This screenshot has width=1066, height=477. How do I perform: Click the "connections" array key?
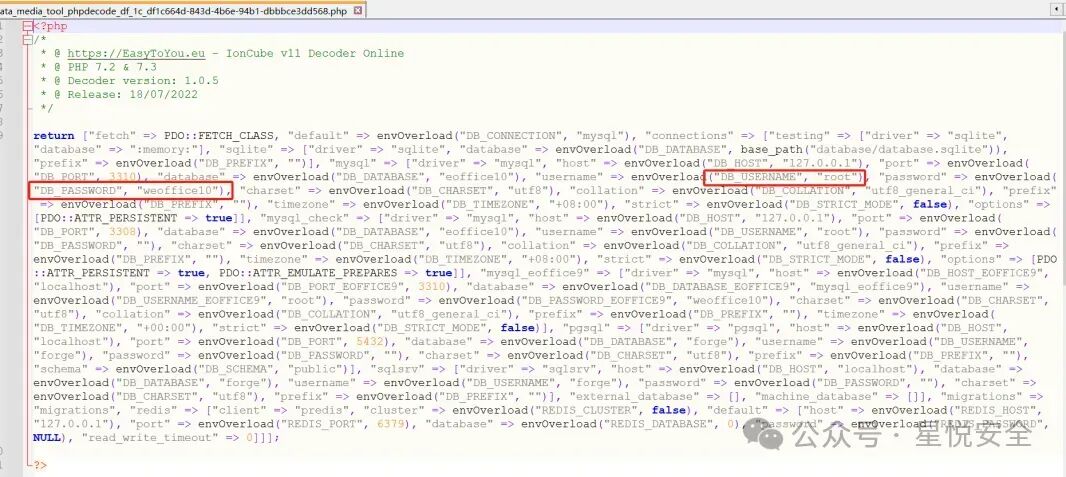point(688,136)
